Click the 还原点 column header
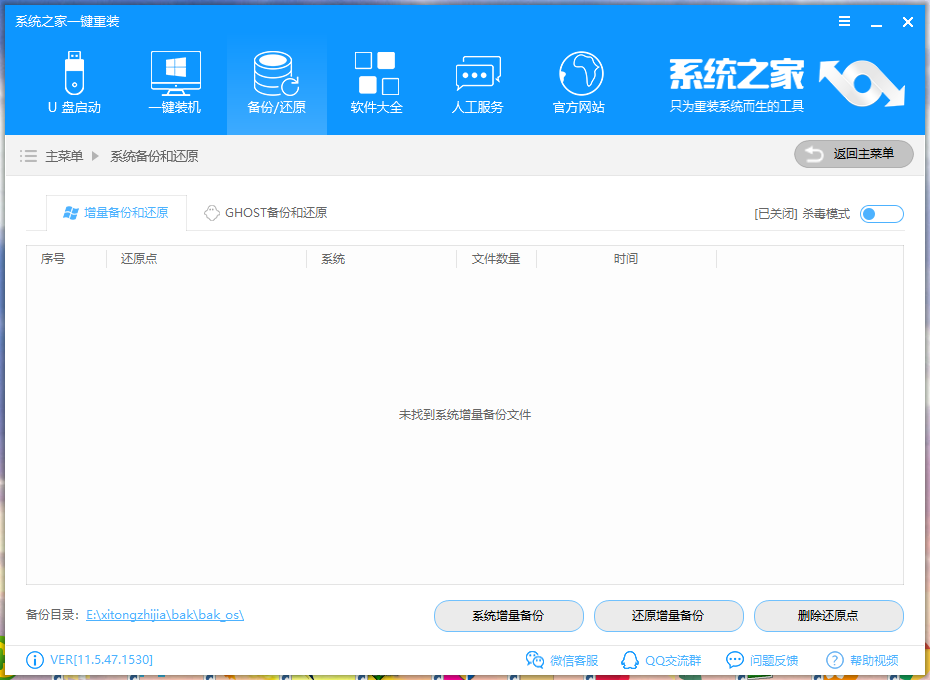930x680 pixels. 139,259
